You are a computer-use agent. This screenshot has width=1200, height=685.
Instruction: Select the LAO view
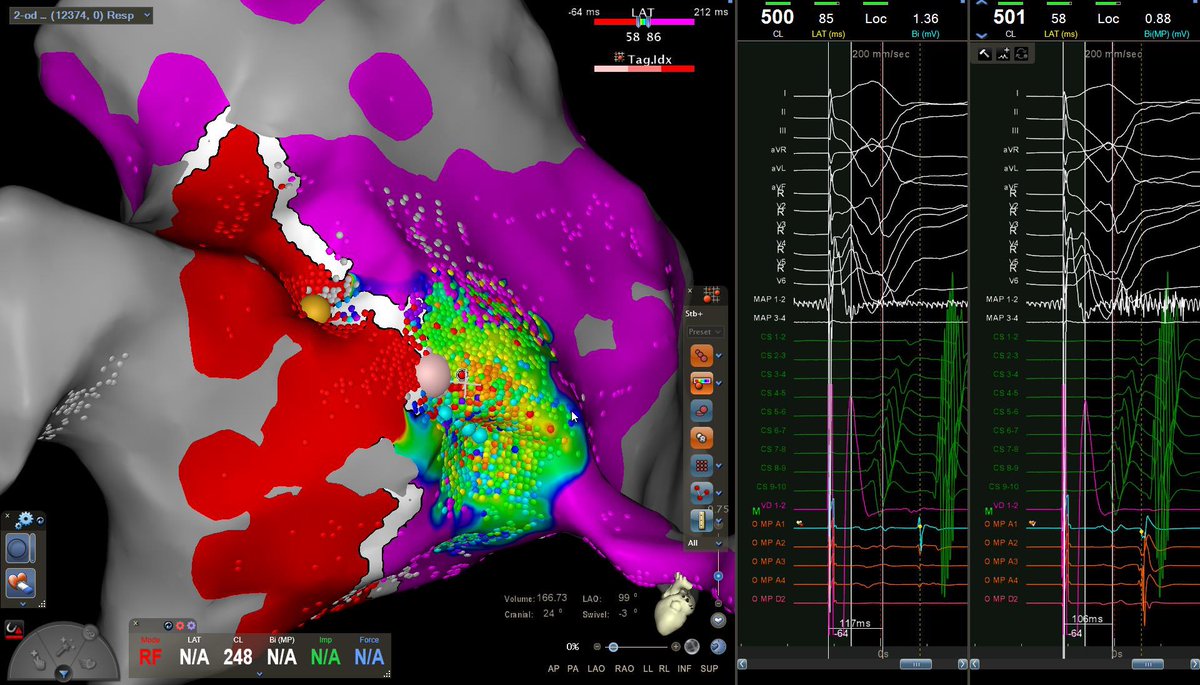[596, 668]
